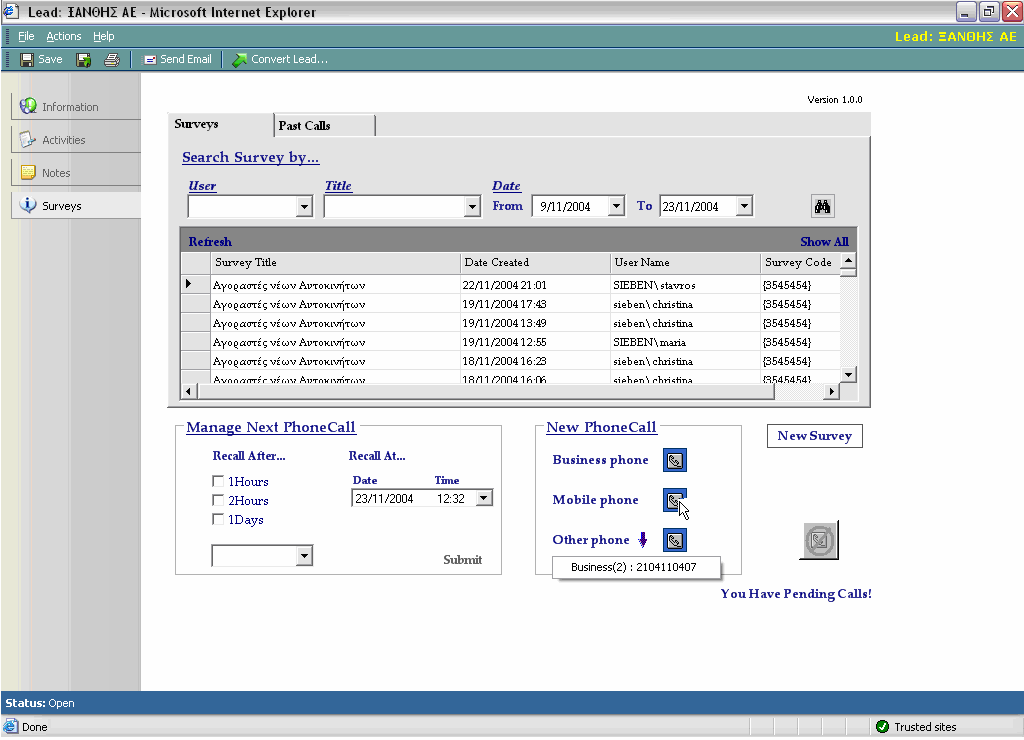The image size is (1024, 740).
Task: Click the Business(2) : 2104110407 tooltip
Action: pos(636,567)
